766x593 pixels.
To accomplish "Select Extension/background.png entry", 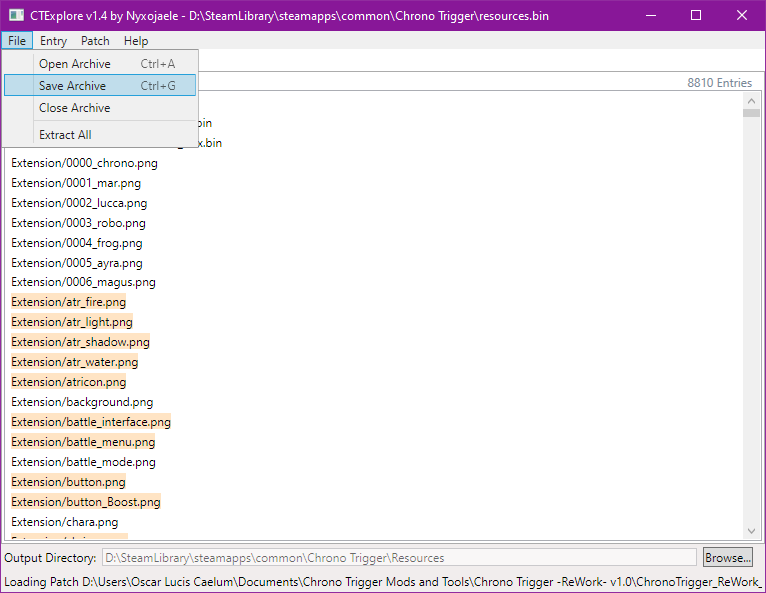I will click(x=82, y=402).
